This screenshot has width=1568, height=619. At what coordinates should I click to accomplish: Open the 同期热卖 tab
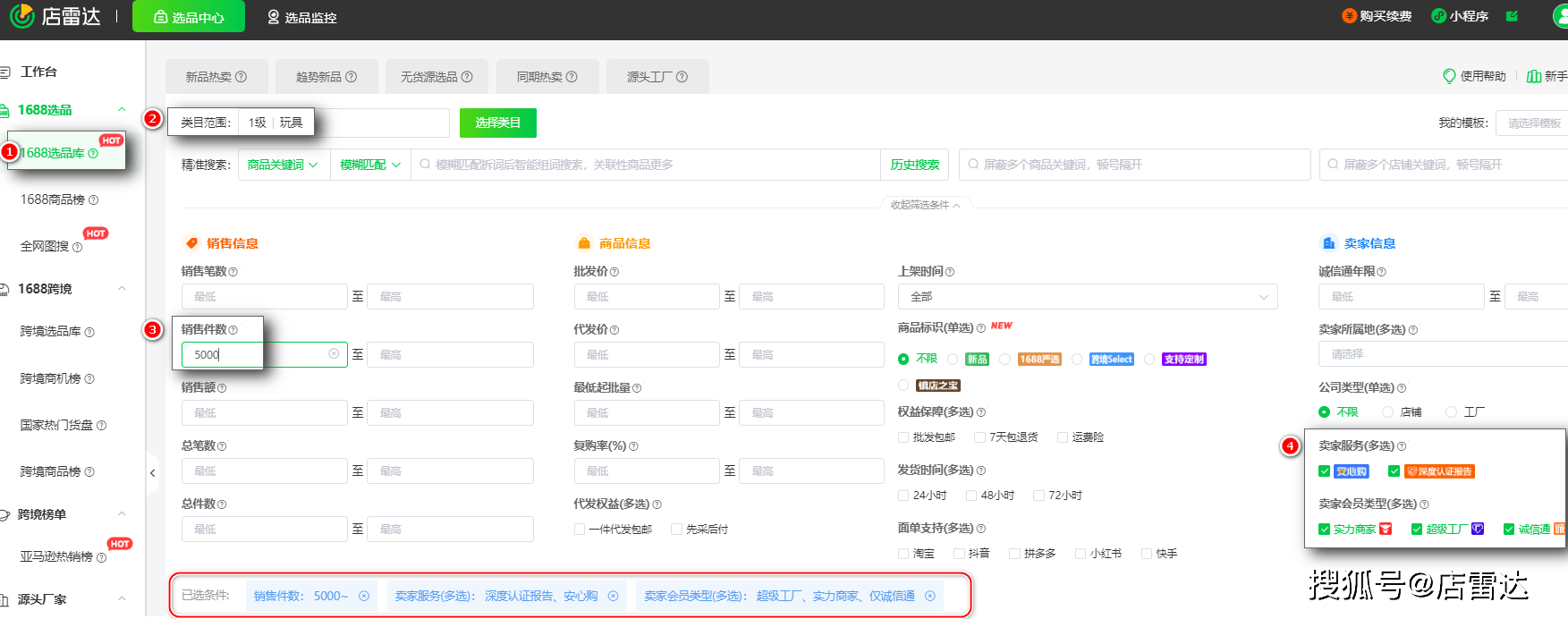pos(547,77)
